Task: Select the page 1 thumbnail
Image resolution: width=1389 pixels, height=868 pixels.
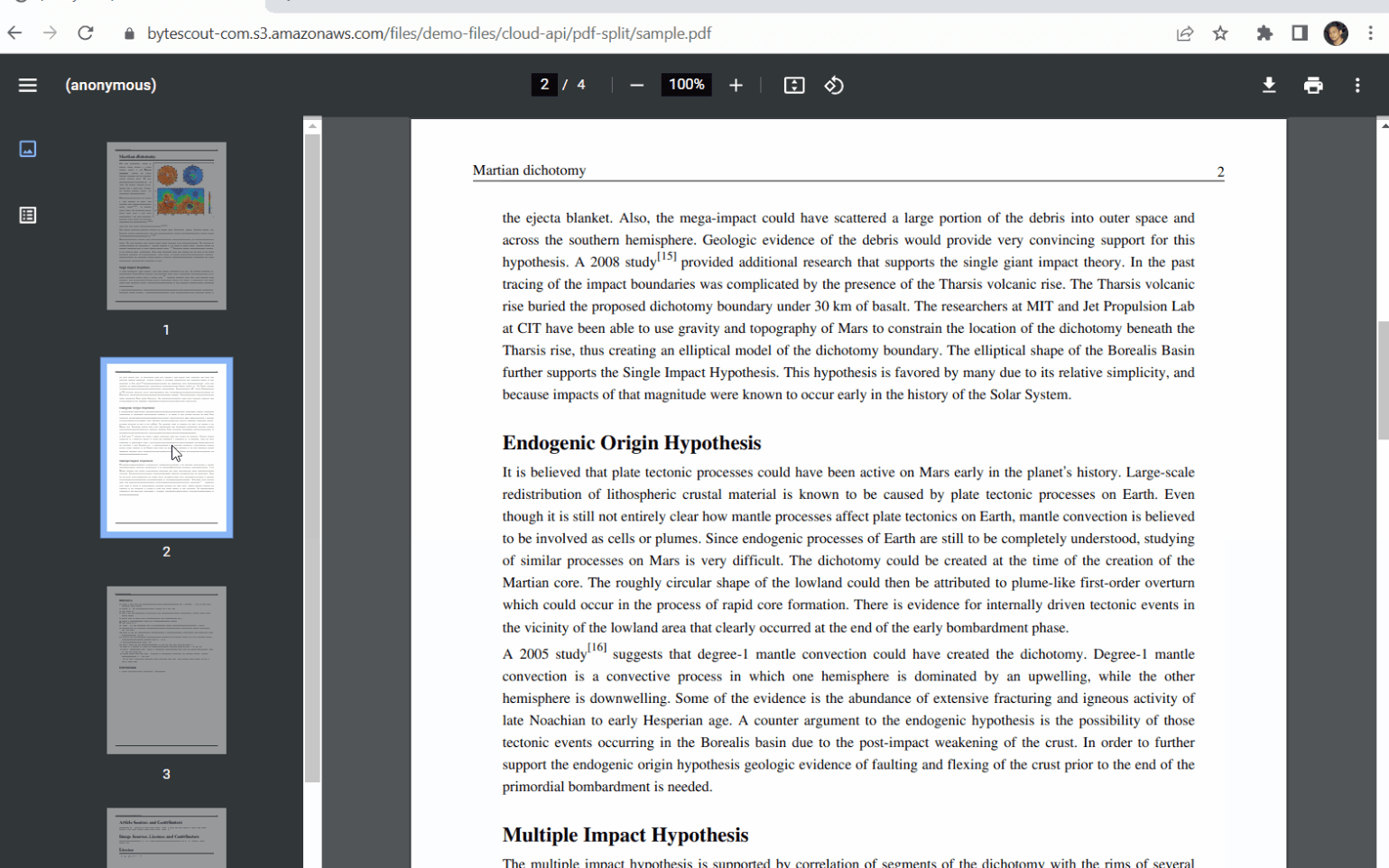Action: pos(166,226)
